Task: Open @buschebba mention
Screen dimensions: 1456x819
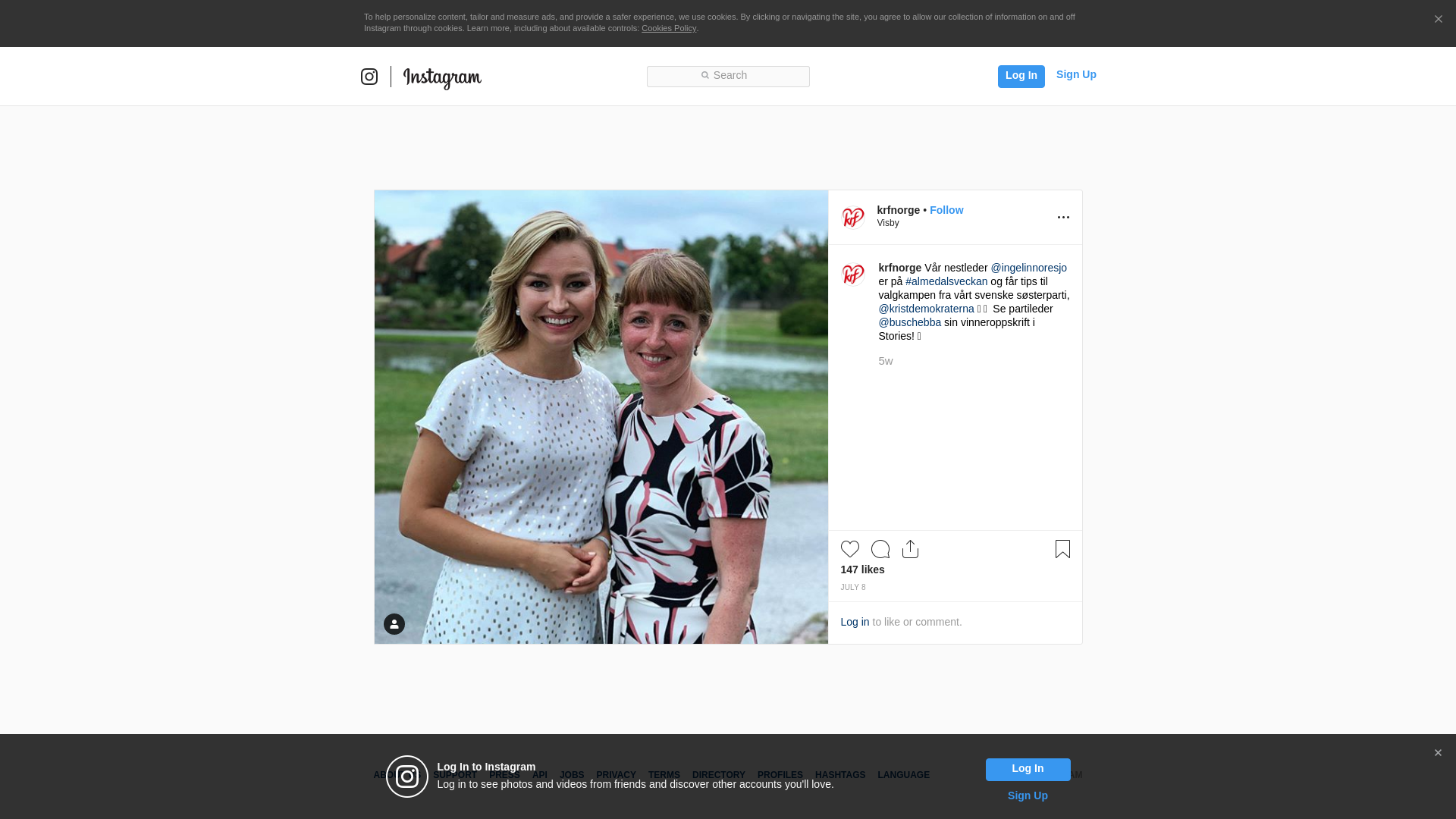Action: point(909,322)
